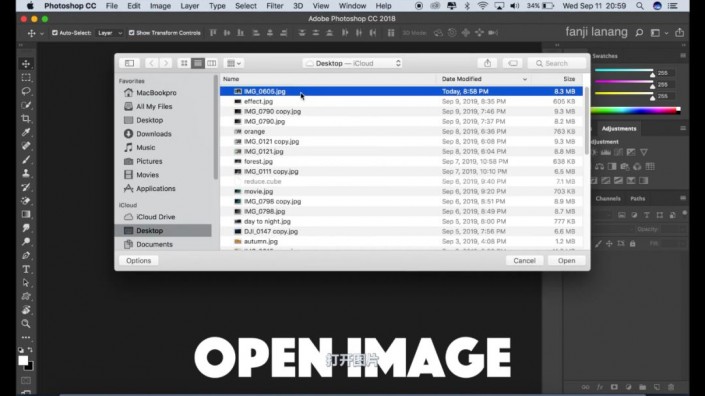Open the item arrangement dropdown

(233, 63)
